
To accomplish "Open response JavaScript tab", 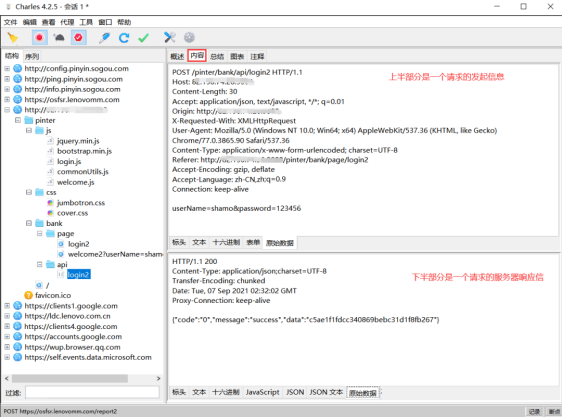I will tap(262, 392).
